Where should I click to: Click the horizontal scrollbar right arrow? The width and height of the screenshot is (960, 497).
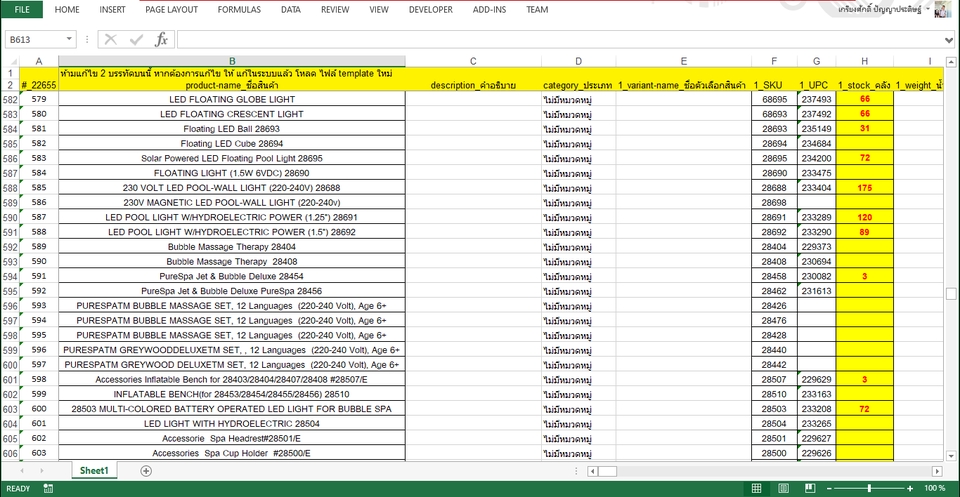coord(937,471)
